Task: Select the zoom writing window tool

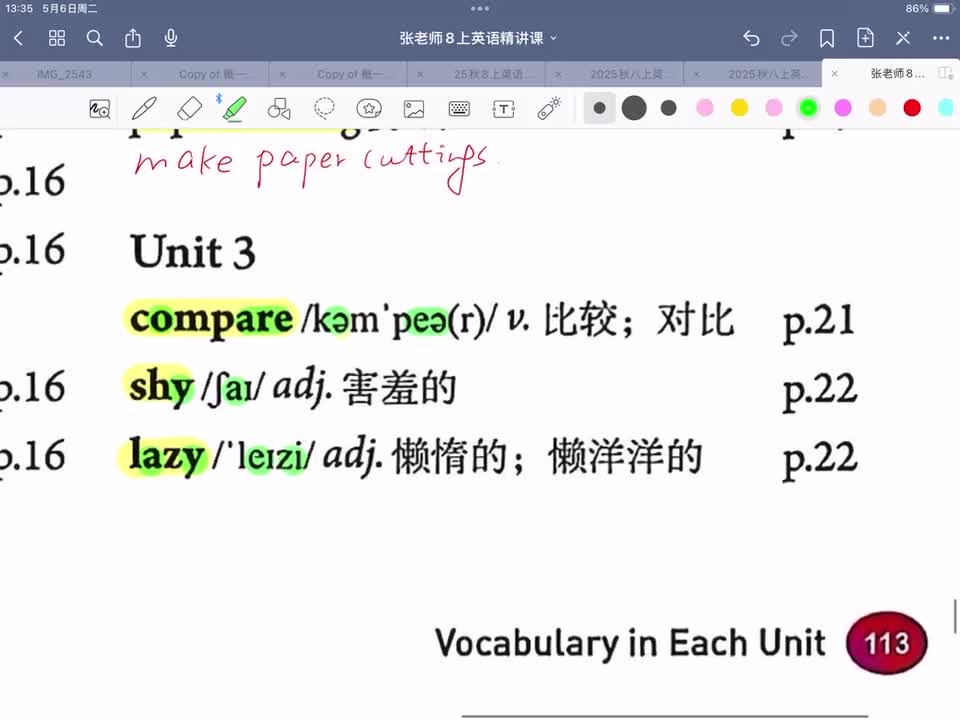Action: 100,109
